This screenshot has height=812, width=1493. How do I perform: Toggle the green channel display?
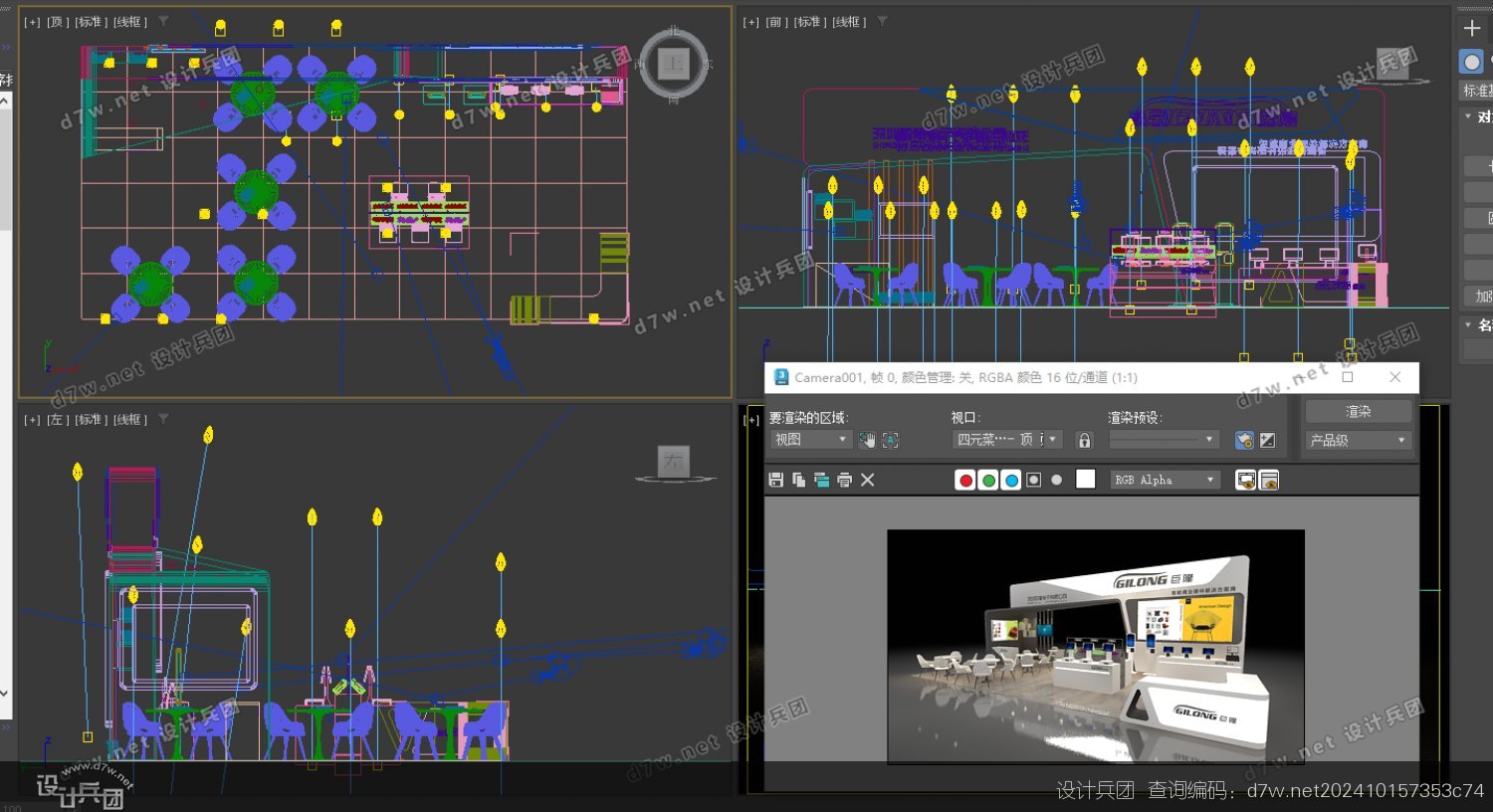(x=988, y=481)
